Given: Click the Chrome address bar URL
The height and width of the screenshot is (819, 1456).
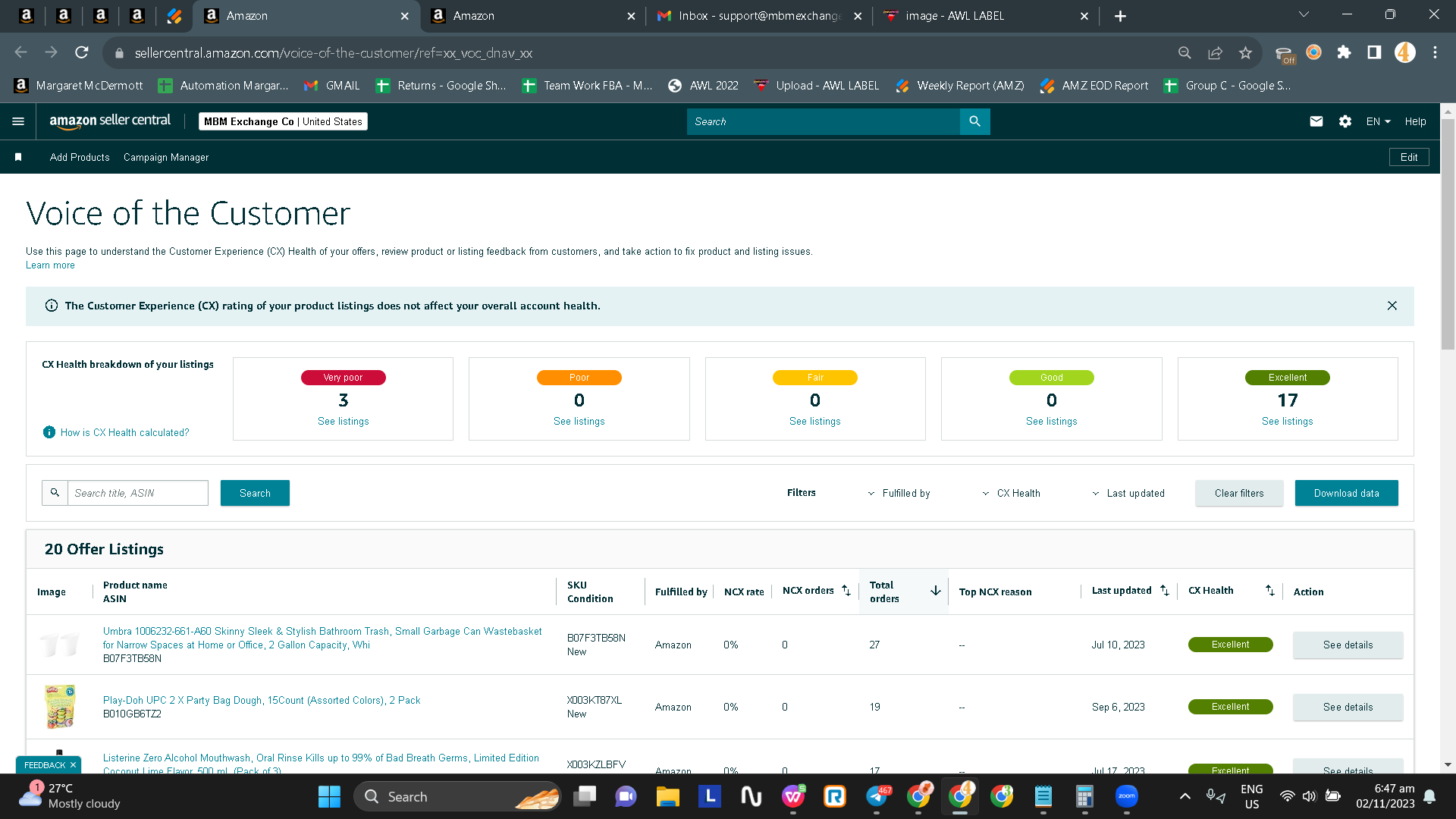Looking at the screenshot, I should click(x=334, y=53).
